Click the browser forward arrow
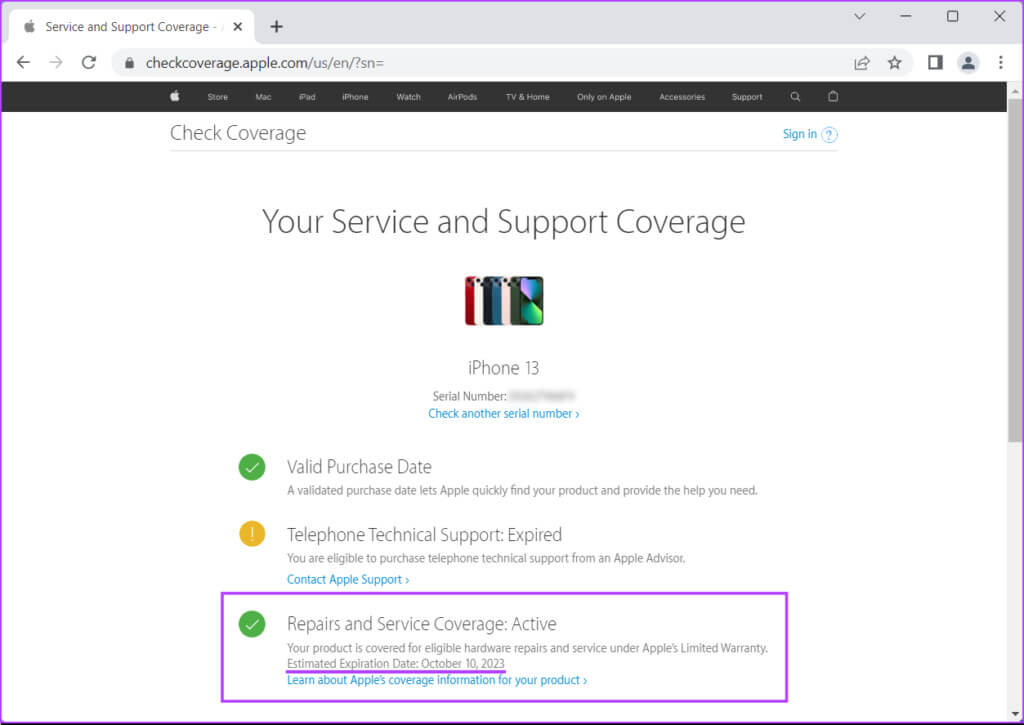Image resolution: width=1024 pixels, height=725 pixels. [56, 63]
